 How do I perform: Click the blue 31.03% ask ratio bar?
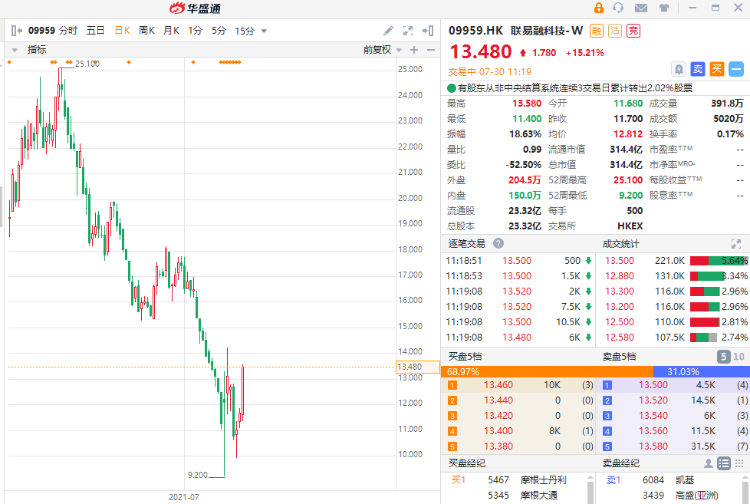[701, 372]
